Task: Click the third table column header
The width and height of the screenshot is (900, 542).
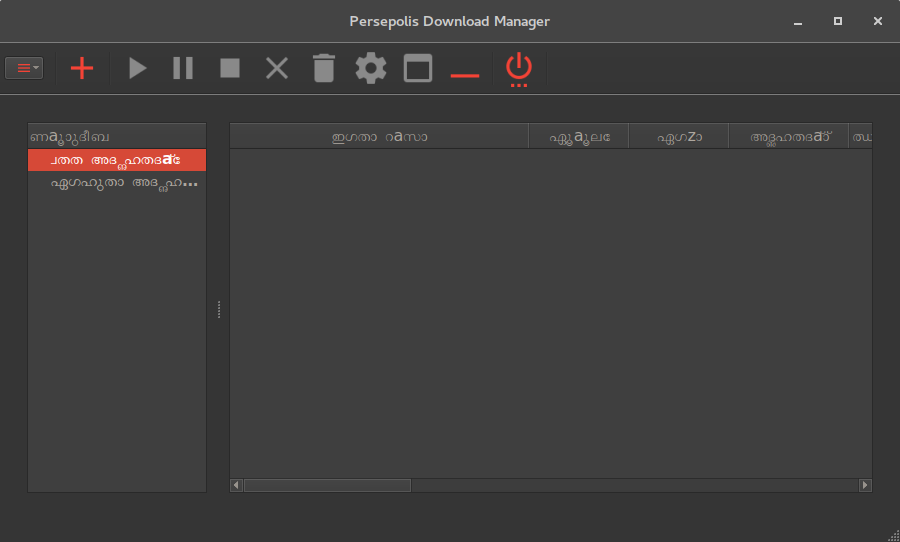Action: (x=678, y=137)
